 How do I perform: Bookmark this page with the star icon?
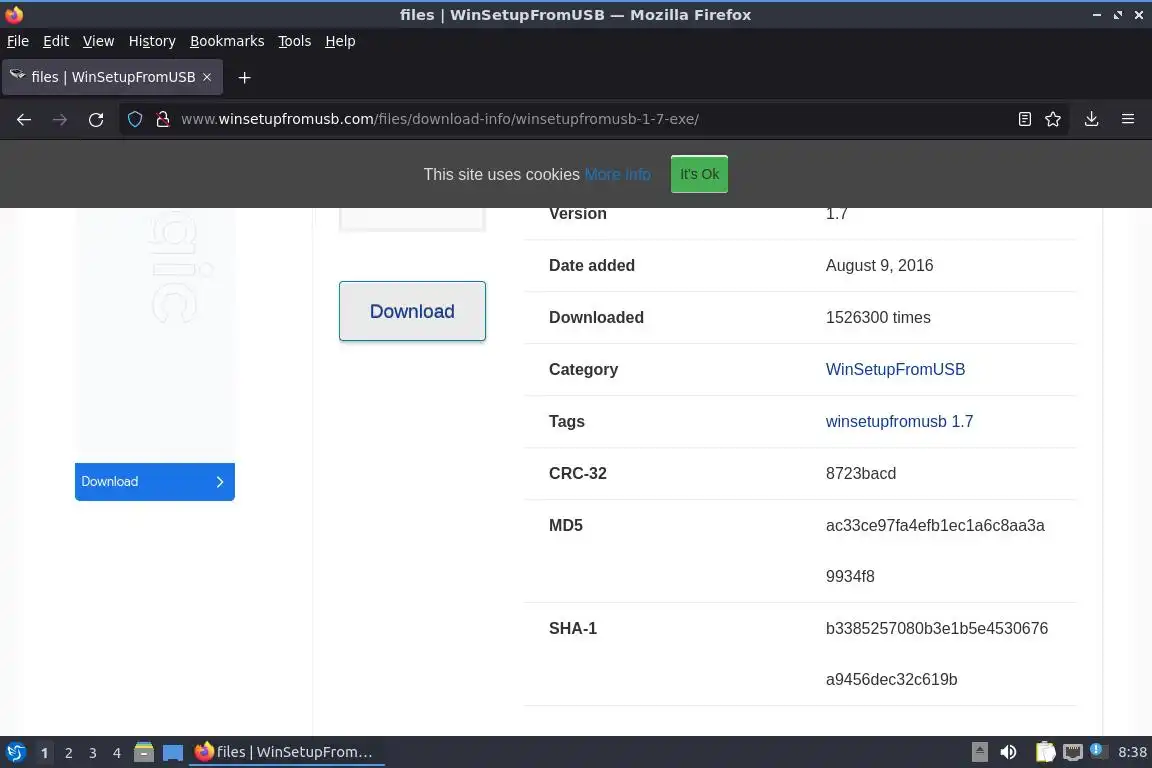[1053, 119]
